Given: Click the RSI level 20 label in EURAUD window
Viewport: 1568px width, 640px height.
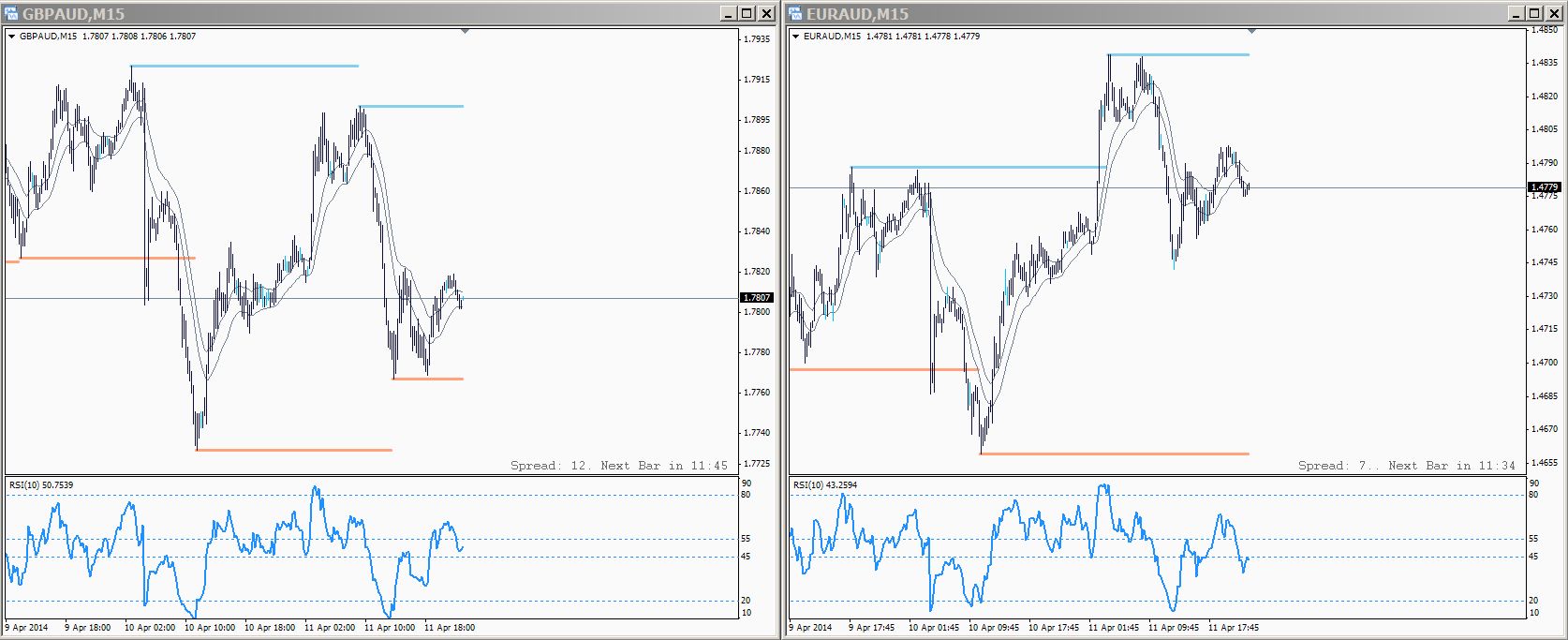Looking at the screenshot, I should click(1534, 601).
